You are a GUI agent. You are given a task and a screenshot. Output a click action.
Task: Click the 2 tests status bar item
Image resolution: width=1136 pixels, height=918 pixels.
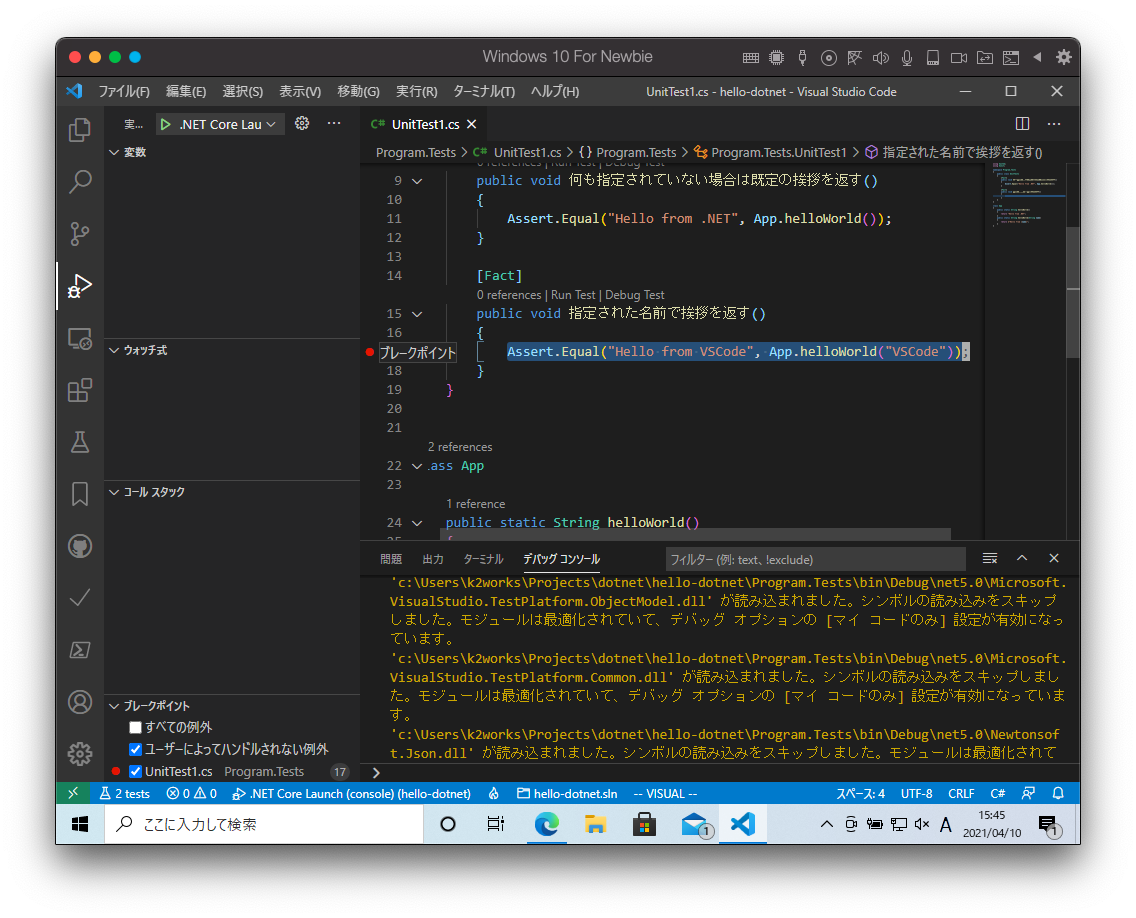(124, 793)
